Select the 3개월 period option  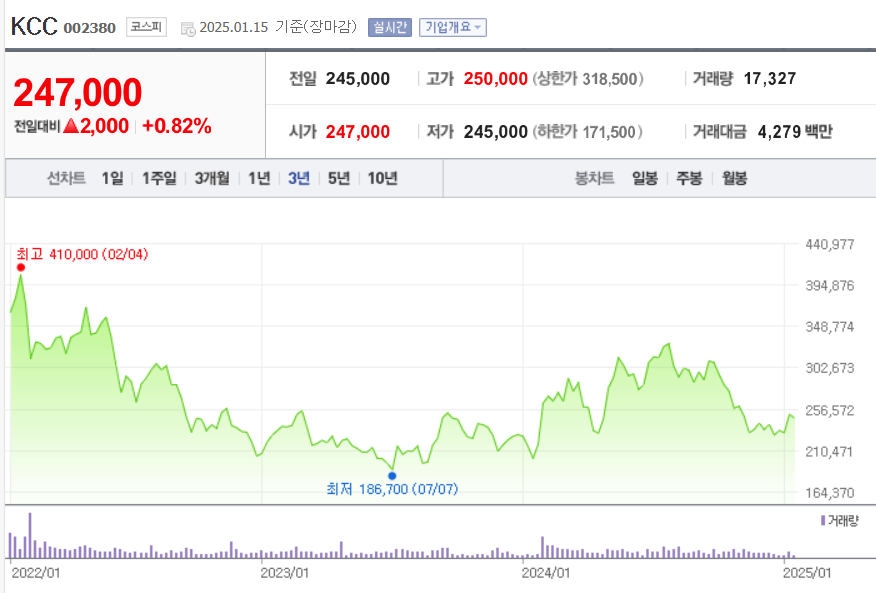click(210, 177)
